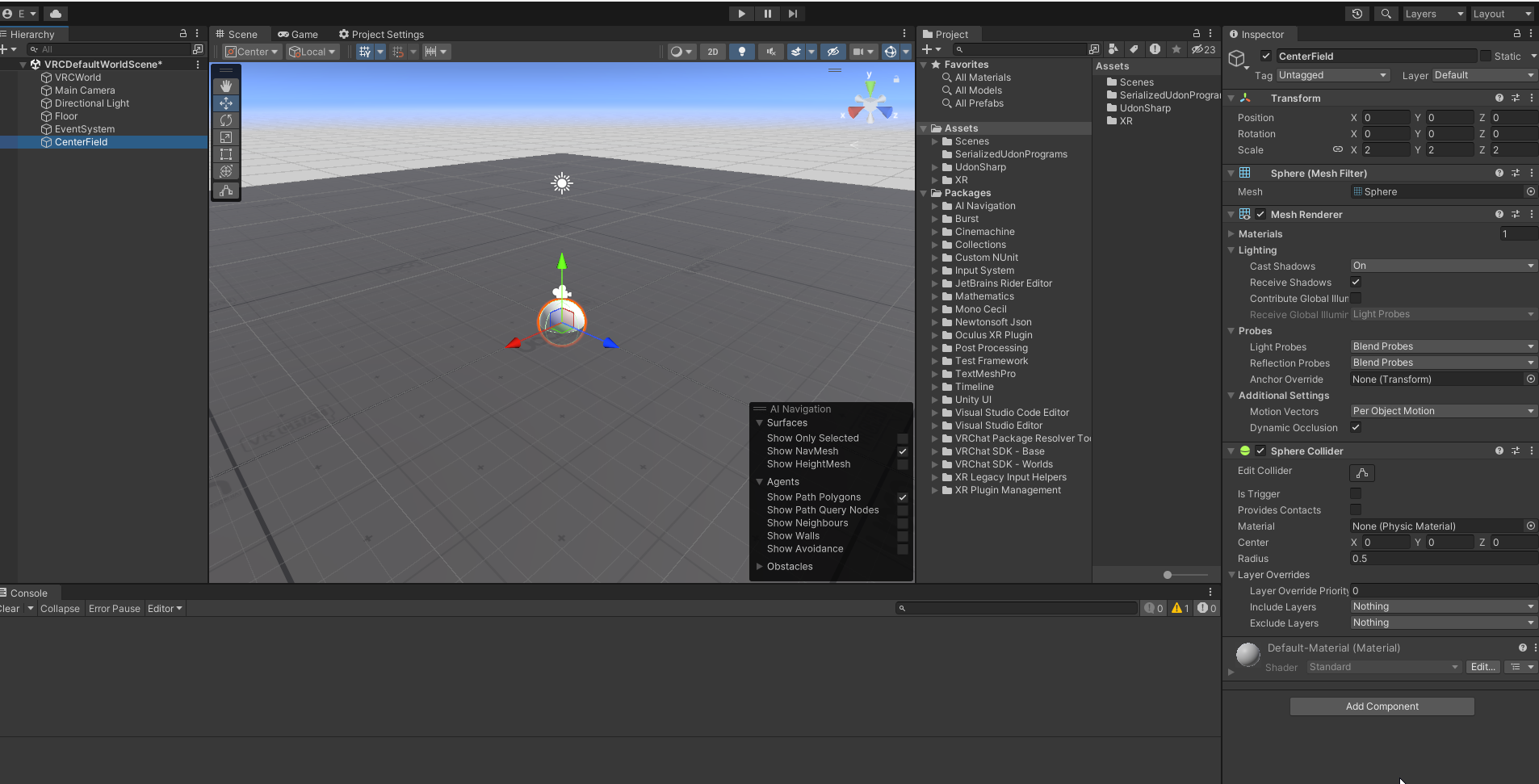This screenshot has height=784, width=1539.
Task: Click the Edit Collider icon button
Action: pos(1361,472)
